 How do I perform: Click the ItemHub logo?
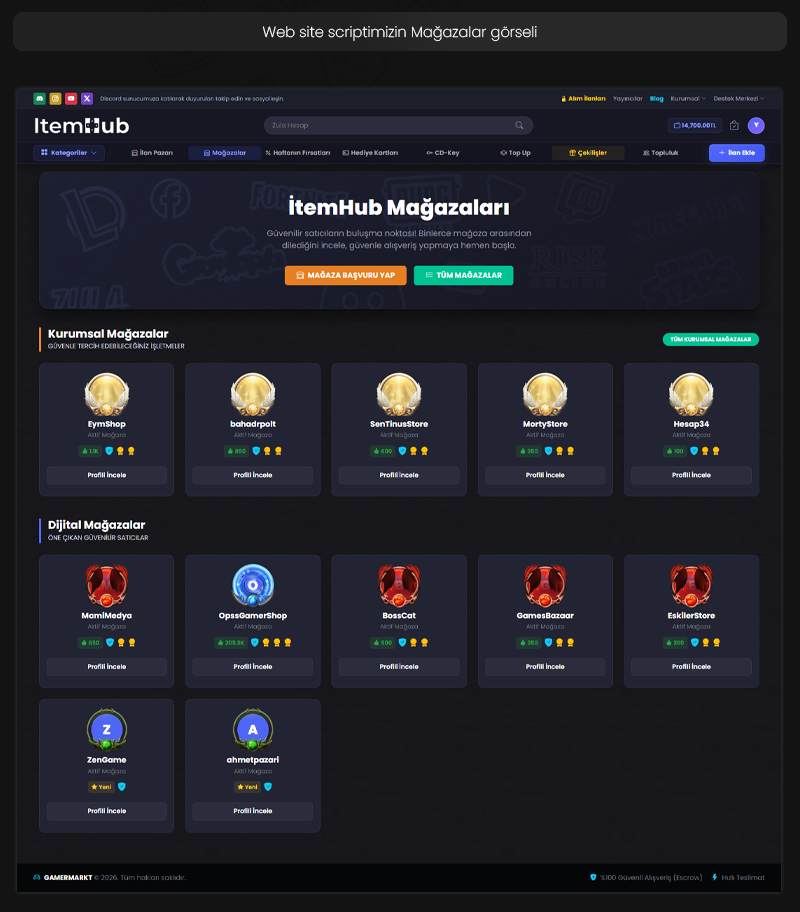point(81,126)
